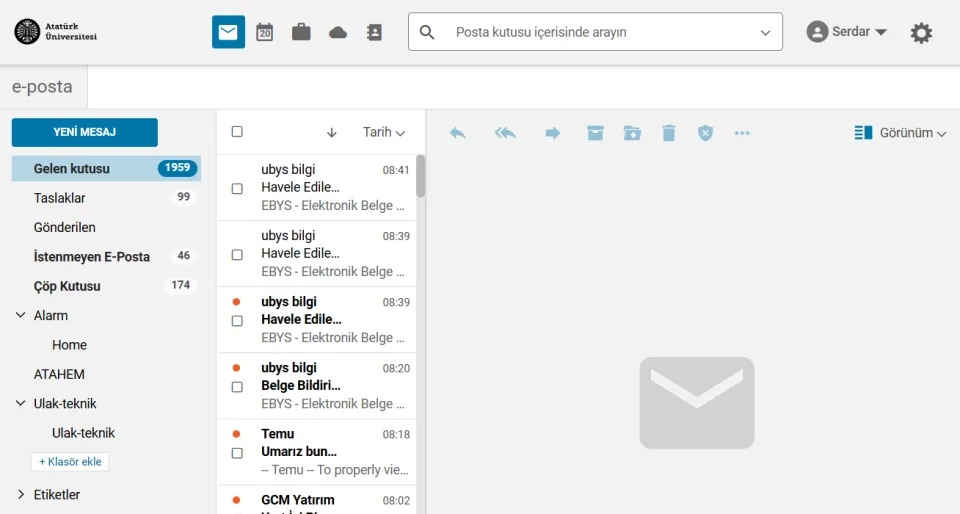
Task: Click the message list scrollbar
Action: pos(421,176)
